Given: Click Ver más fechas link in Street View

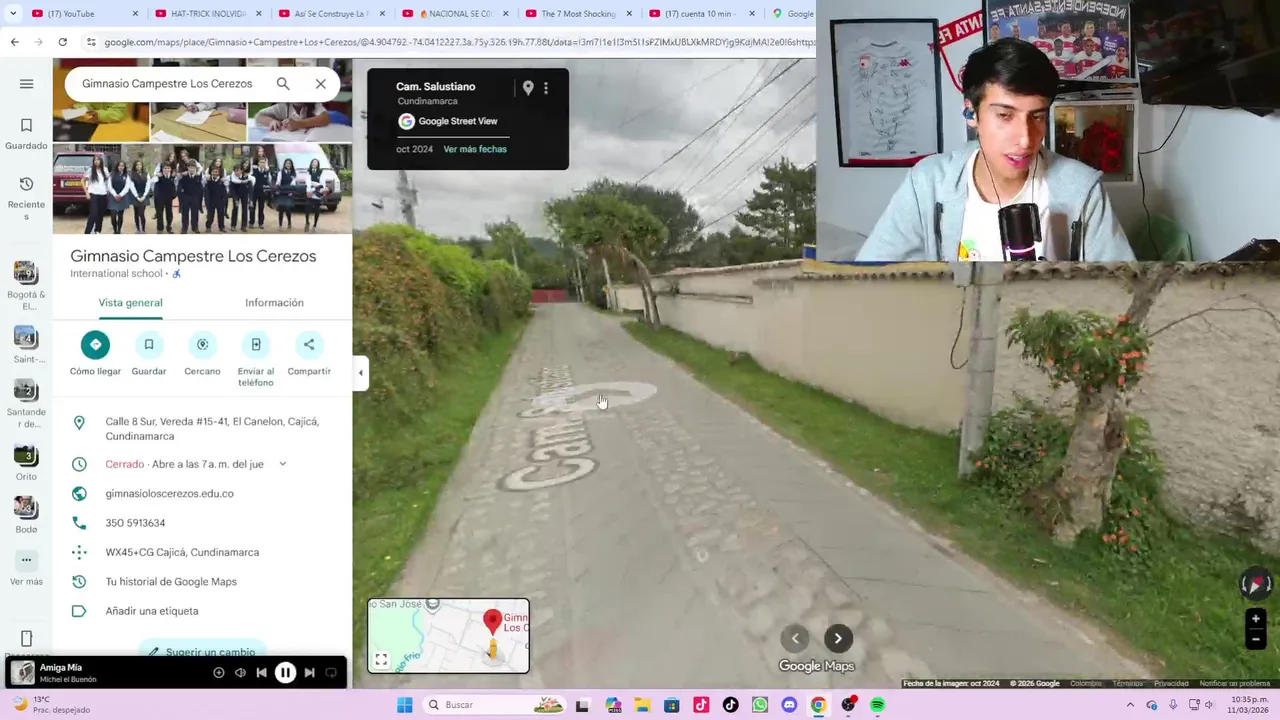Looking at the screenshot, I should [x=475, y=149].
